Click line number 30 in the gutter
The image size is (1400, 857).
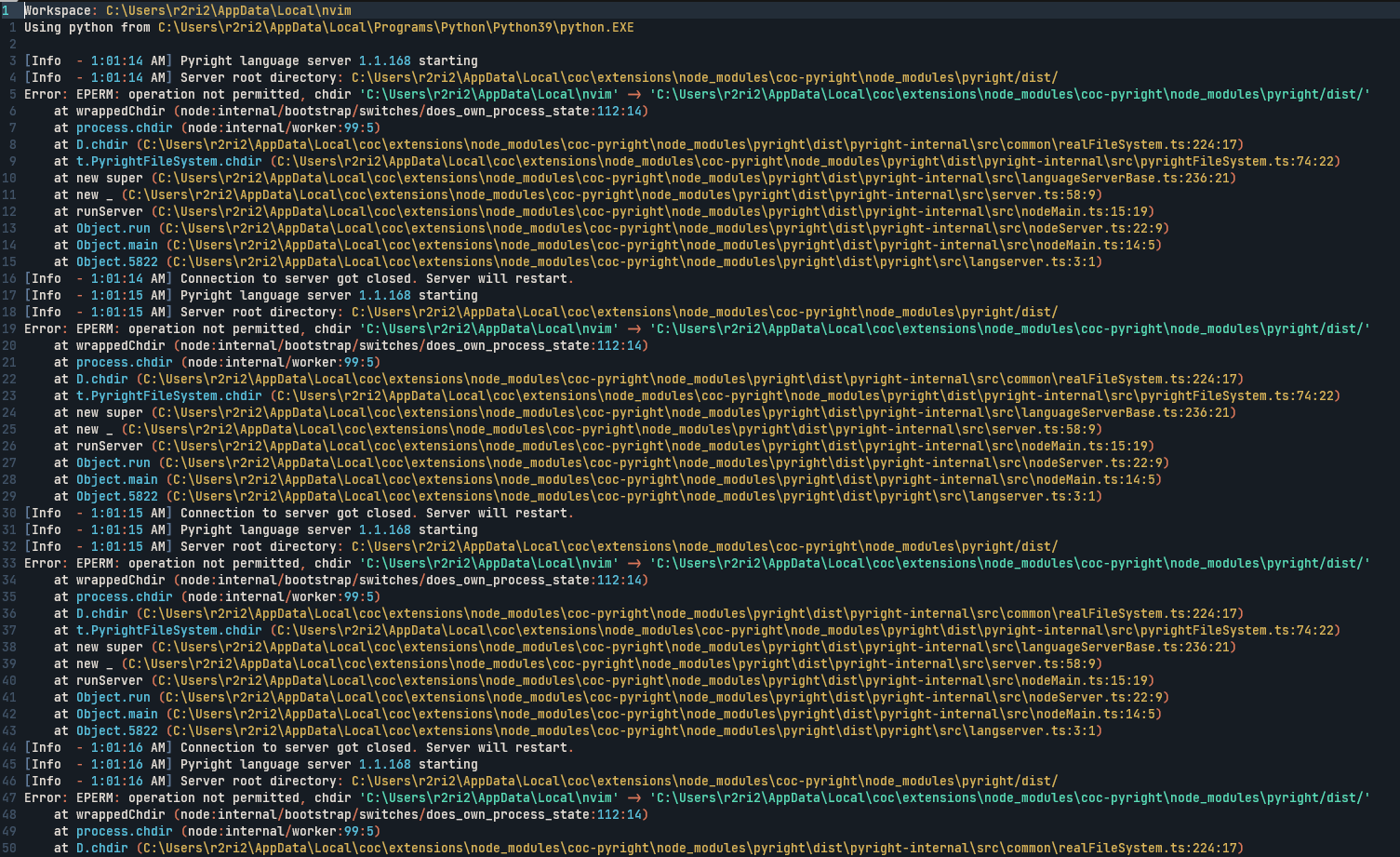[x=8, y=513]
